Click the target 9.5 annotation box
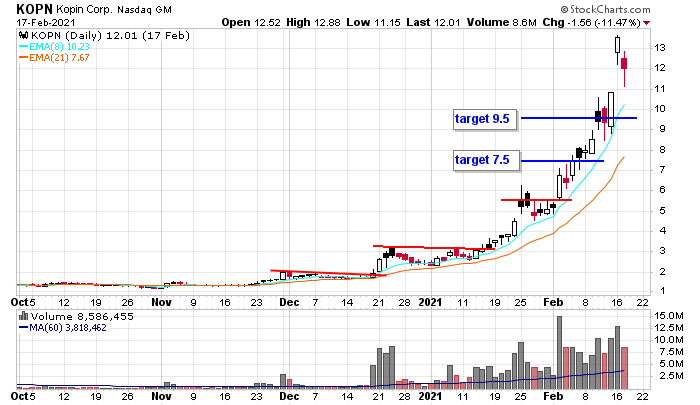 (x=485, y=119)
